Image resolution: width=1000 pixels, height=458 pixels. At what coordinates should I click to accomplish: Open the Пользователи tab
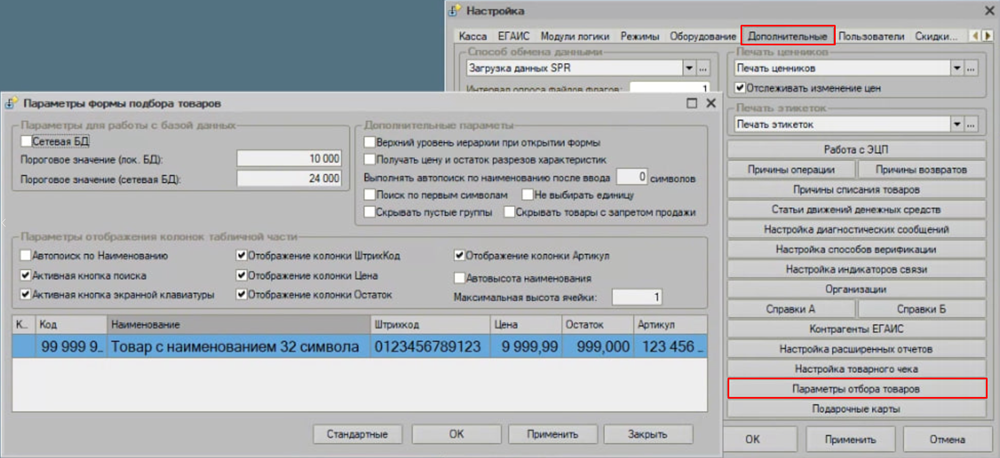(x=873, y=35)
